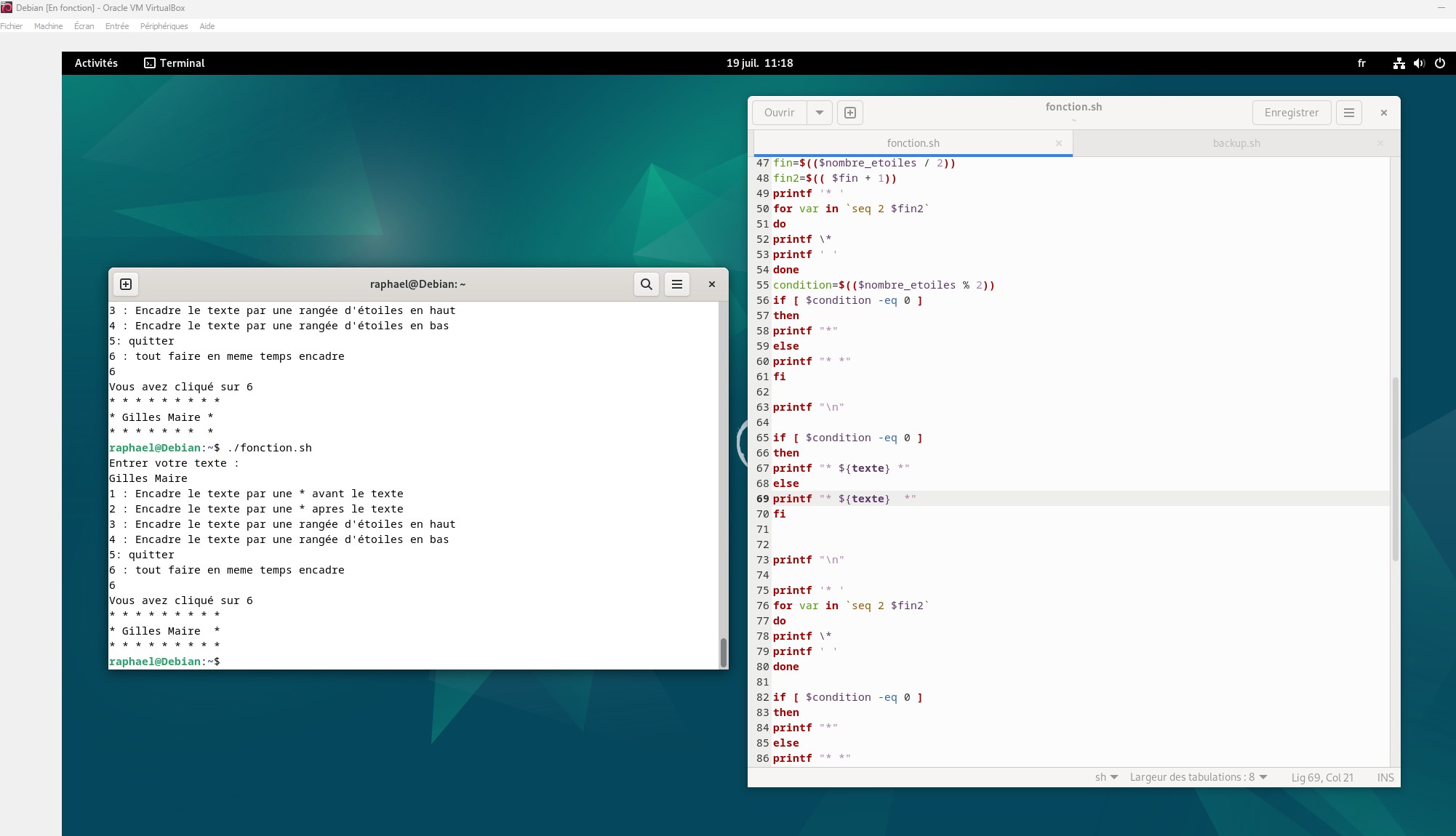Open the terminal hamburger menu
The image size is (1456, 836).
pos(676,284)
